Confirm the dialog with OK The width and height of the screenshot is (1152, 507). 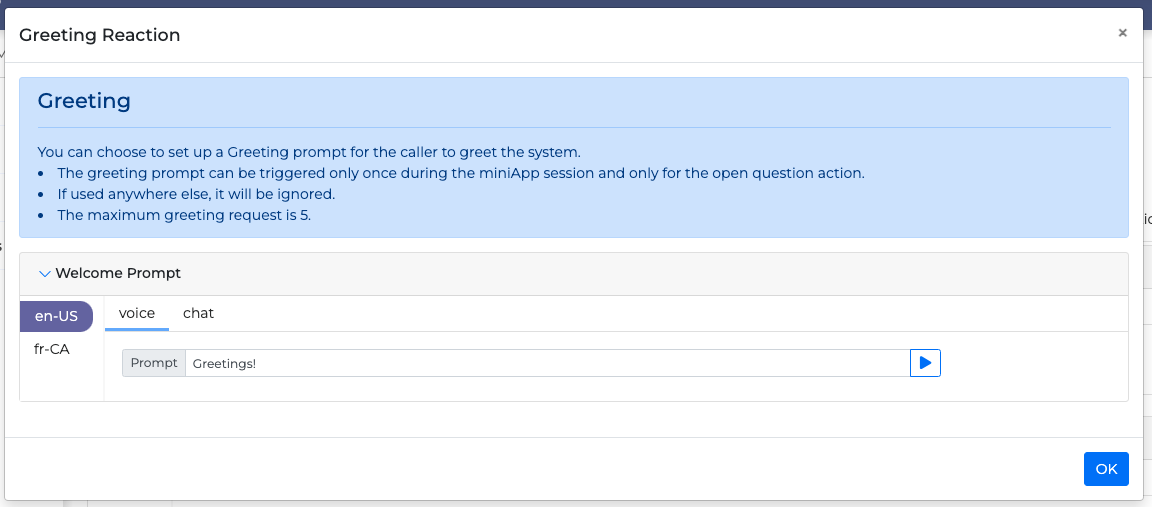tap(1105, 469)
